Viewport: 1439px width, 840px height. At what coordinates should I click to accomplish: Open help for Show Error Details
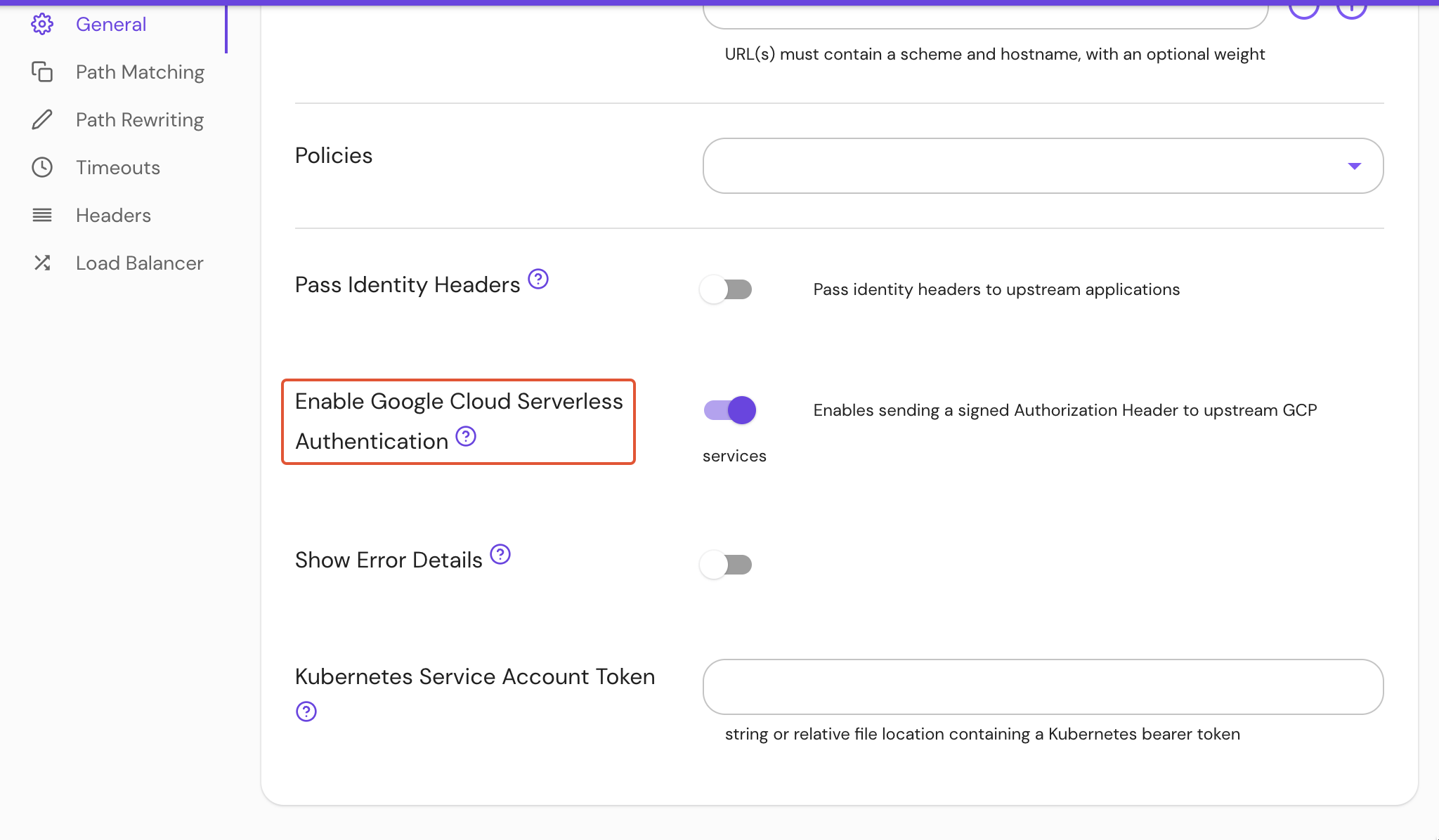pos(500,554)
